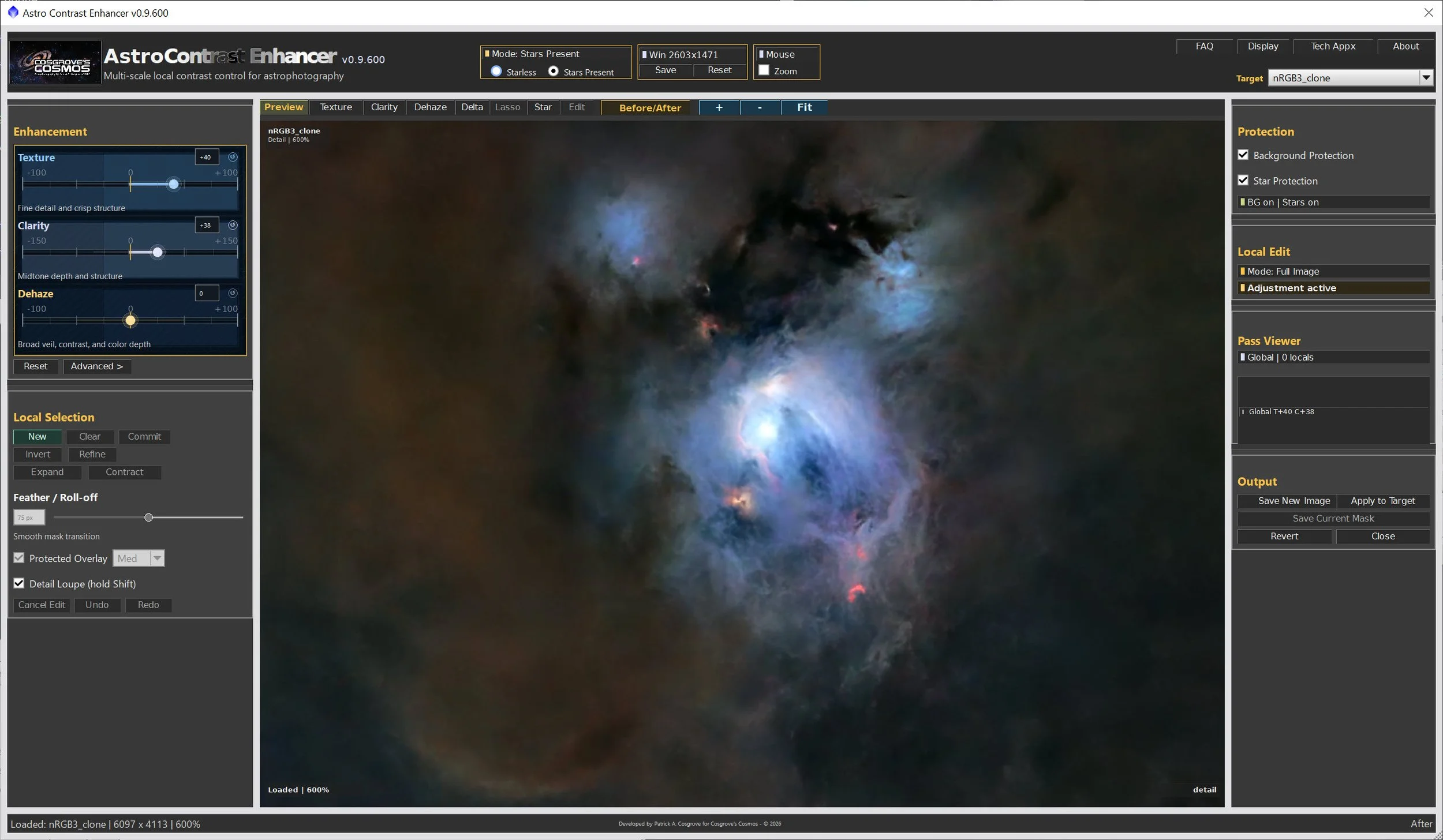Start a New local selection
The height and width of the screenshot is (840, 1443).
coord(38,437)
